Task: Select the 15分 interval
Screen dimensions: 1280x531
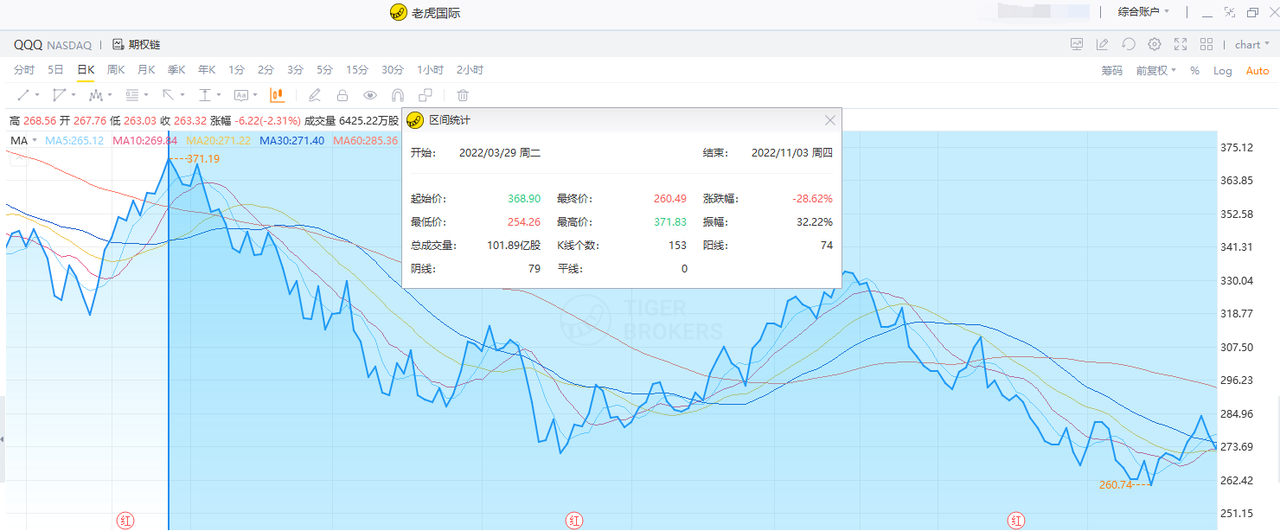Action: pos(357,70)
